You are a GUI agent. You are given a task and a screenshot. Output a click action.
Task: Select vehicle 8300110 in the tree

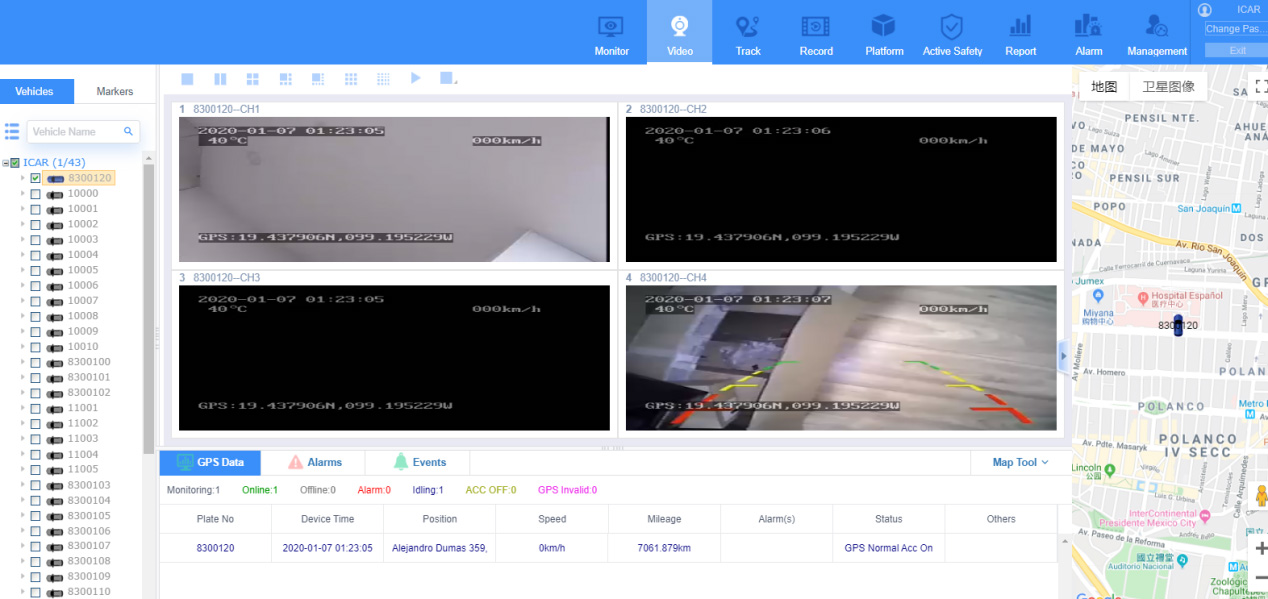89,592
